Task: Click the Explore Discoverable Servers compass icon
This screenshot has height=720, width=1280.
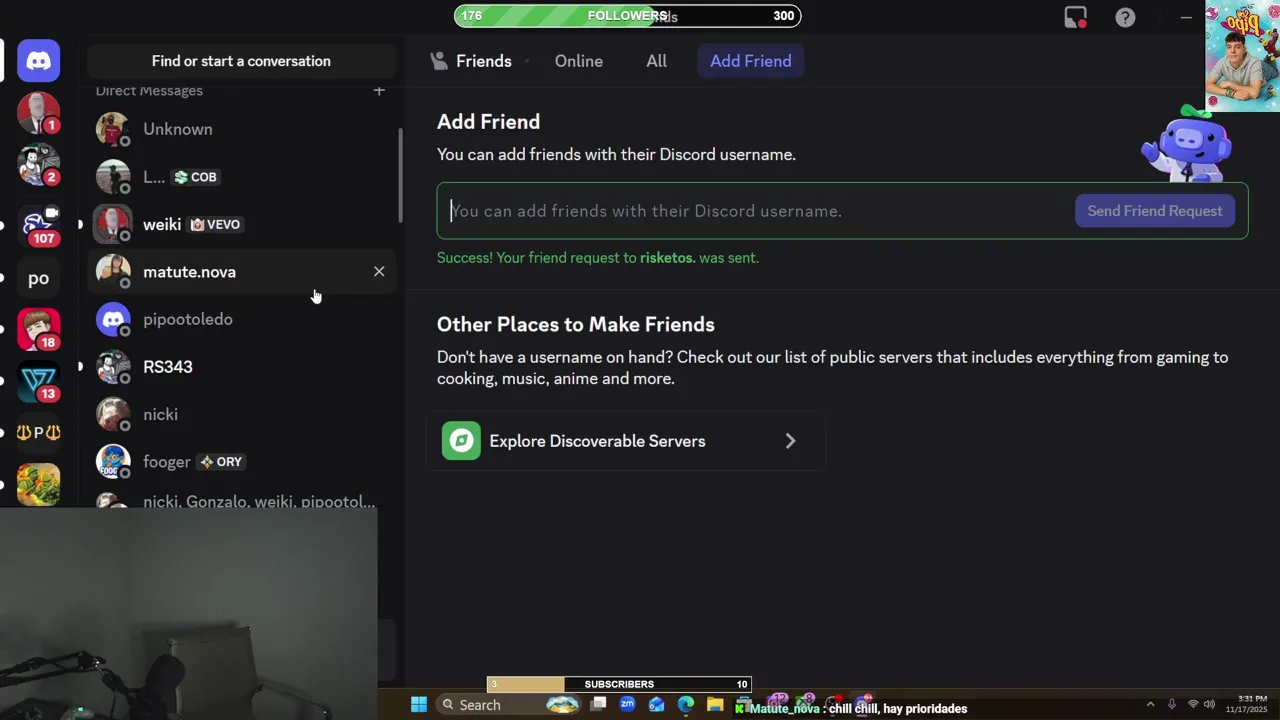Action: [461, 441]
